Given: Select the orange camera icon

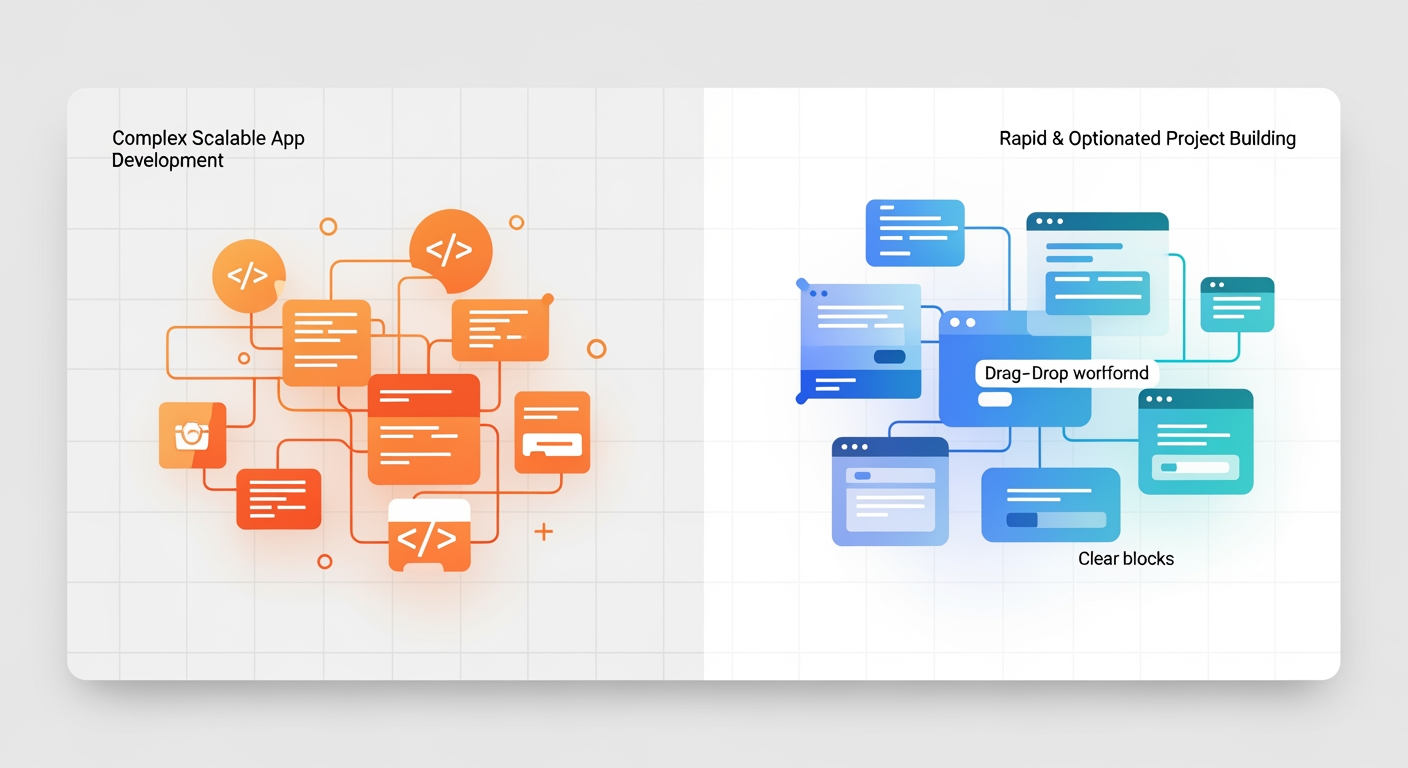Looking at the screenshot, I should 192,435.
